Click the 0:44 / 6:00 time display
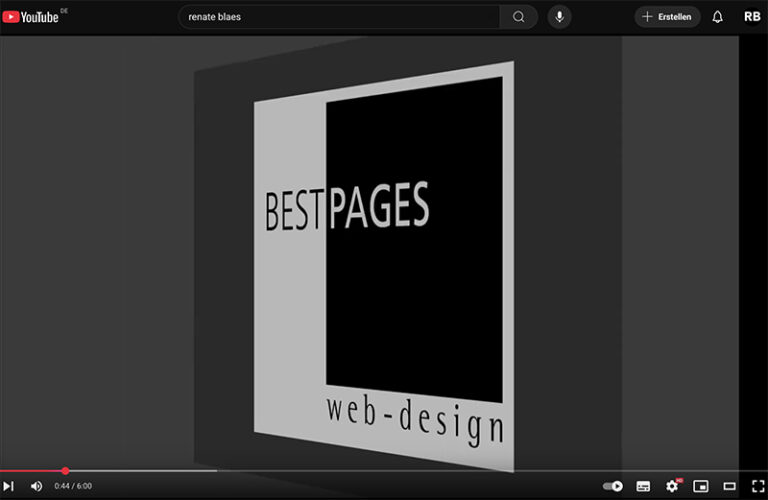This screenshot has width=768, height=500. (x=73, y=486)
